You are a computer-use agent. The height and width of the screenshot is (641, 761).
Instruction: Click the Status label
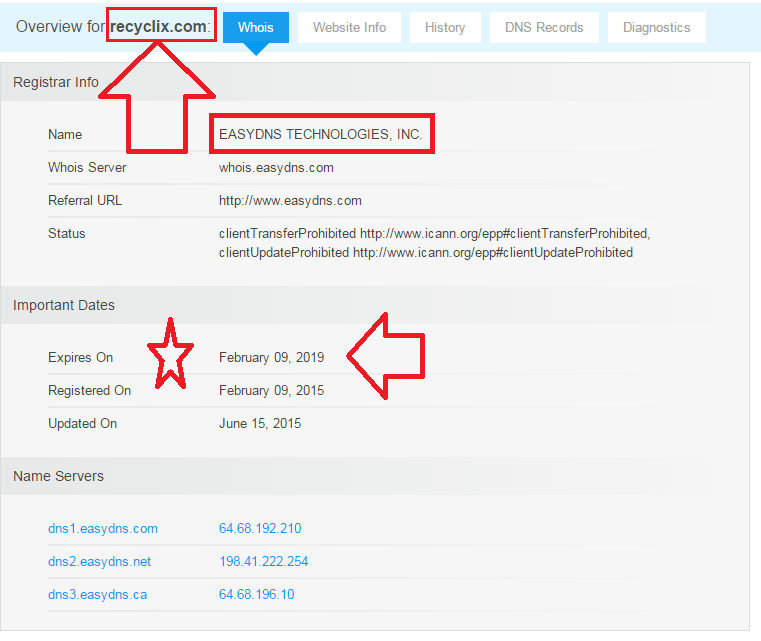[x=66, y=233]
